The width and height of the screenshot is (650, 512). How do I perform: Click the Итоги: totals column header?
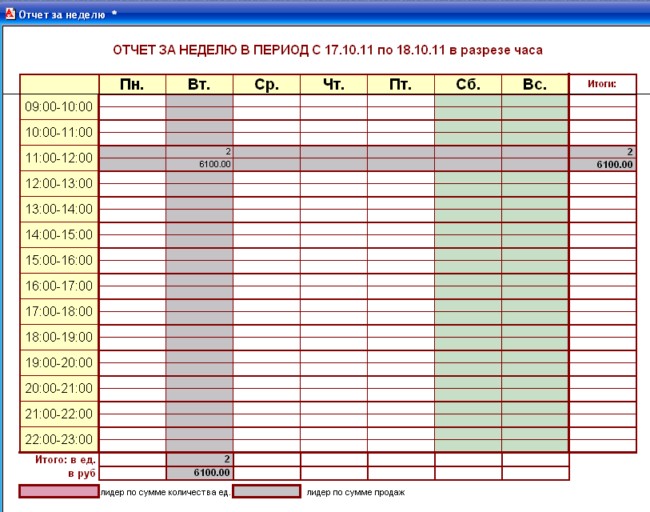coord(602,85)
